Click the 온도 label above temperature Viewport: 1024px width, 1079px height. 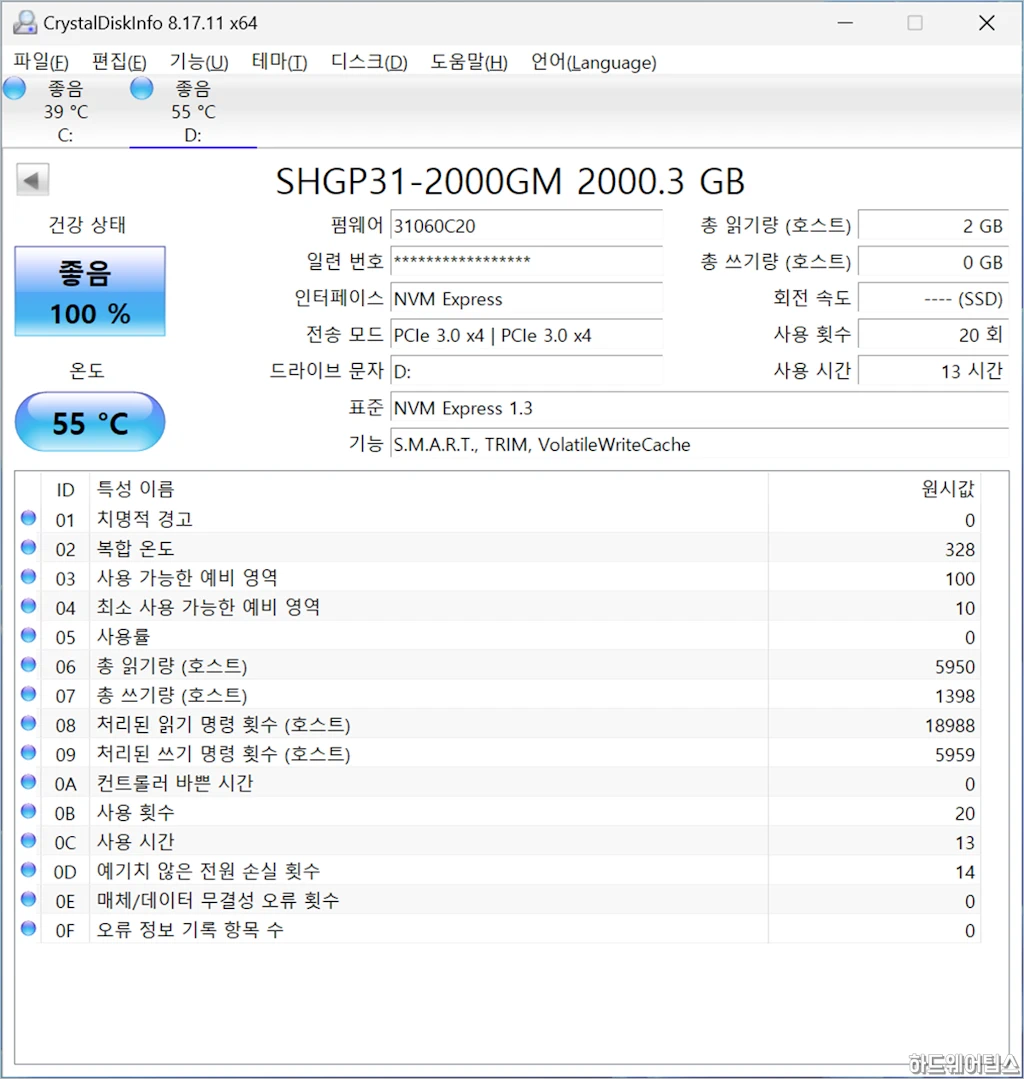tap(87, 371)
